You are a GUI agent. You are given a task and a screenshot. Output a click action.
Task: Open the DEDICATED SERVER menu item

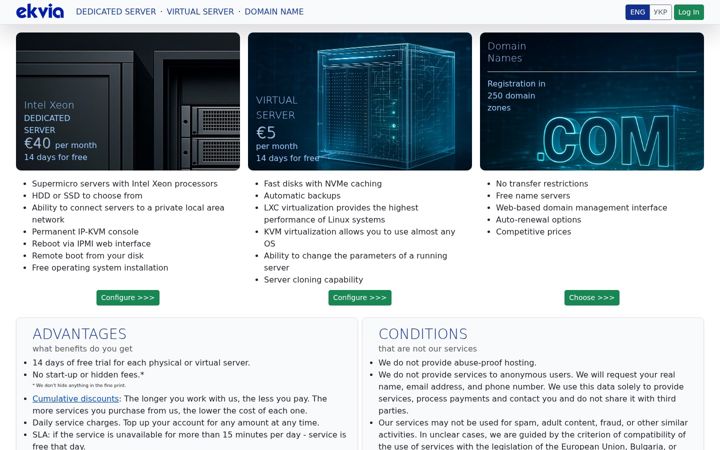(116, 11)
